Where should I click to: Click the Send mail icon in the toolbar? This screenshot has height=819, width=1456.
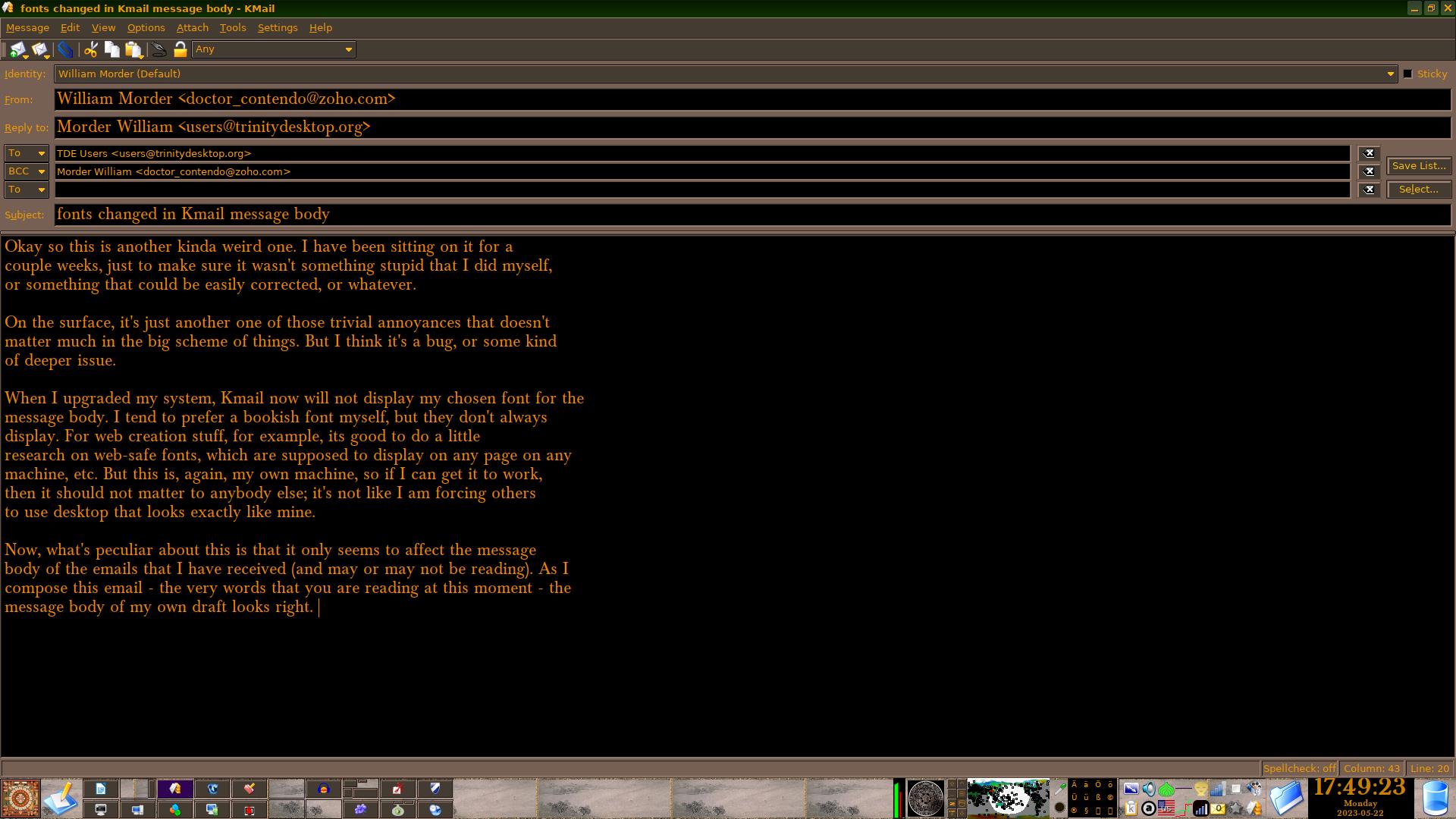[x=17, y=50]
